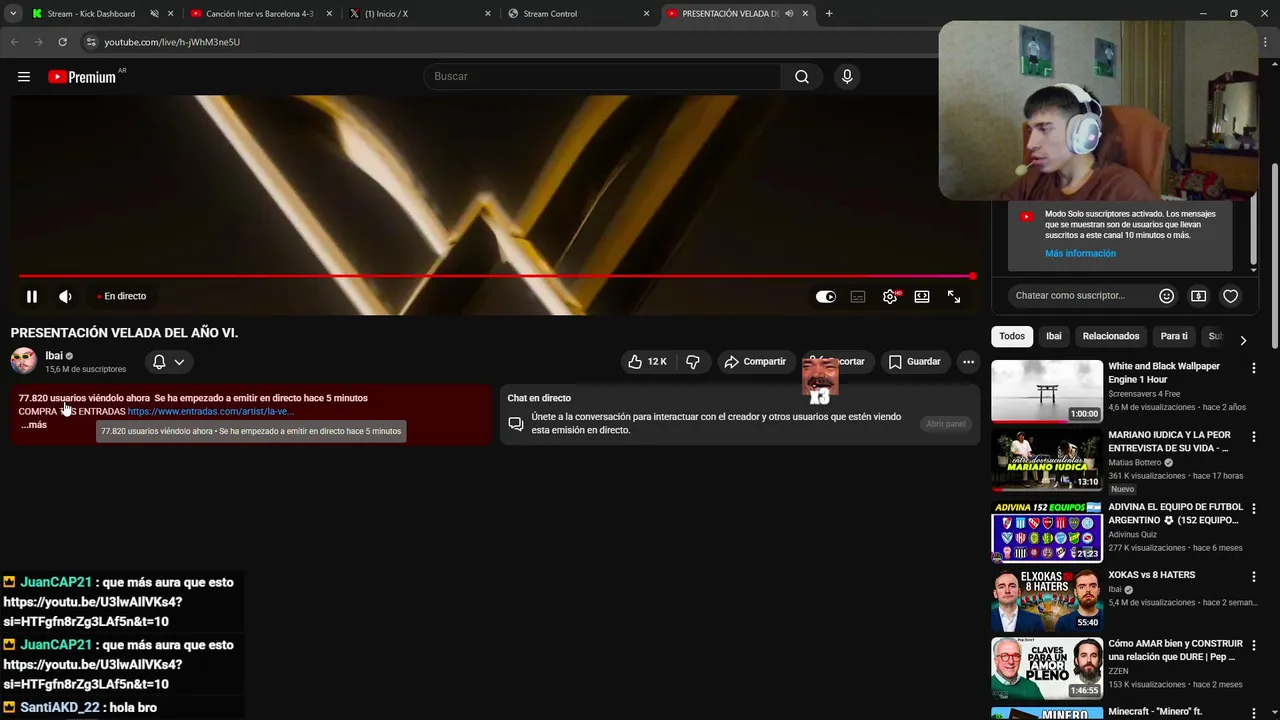Select the Relacionados filter chip

pos(1111,336)
